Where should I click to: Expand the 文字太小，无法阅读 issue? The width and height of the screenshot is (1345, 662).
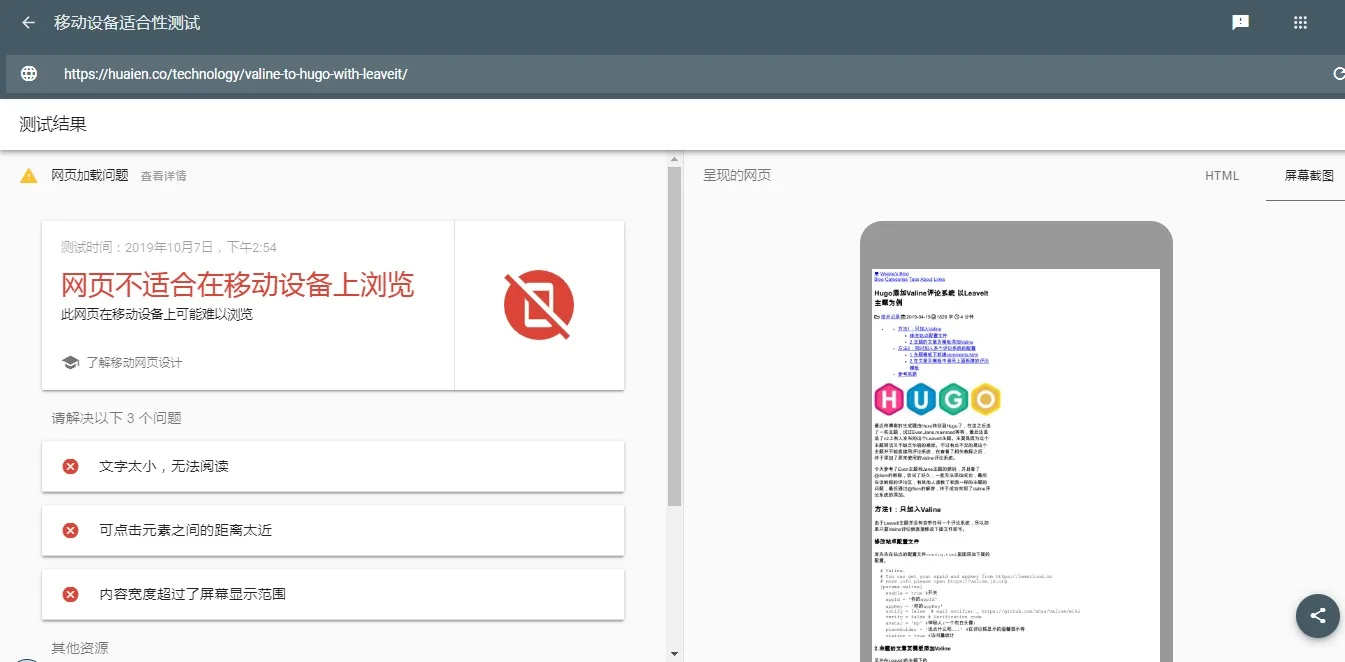click(x=333, y=466)
